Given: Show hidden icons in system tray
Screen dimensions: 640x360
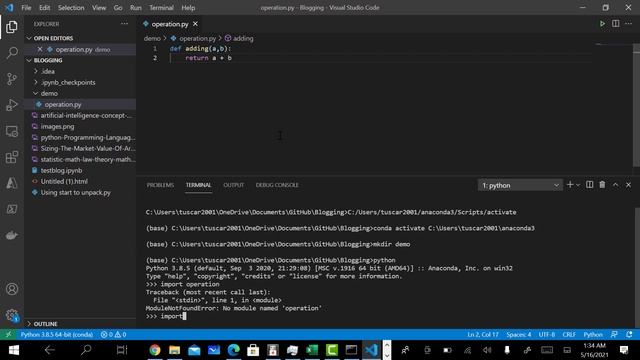Looking at the screenshot, I should coord(386,350).
